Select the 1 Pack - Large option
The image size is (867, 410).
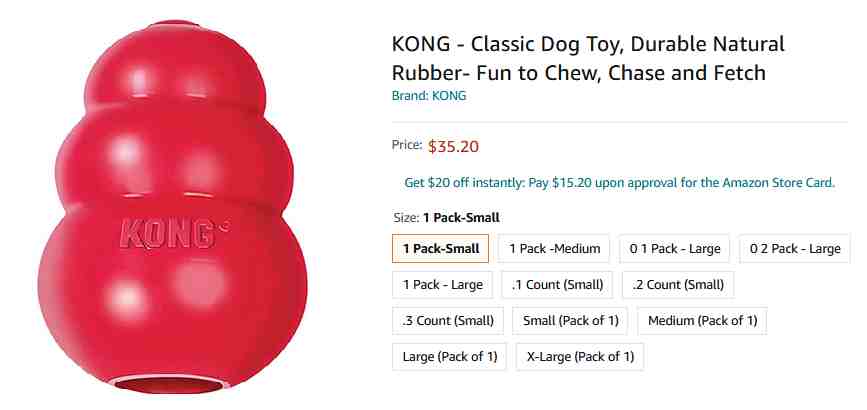(x=442, y=284)
